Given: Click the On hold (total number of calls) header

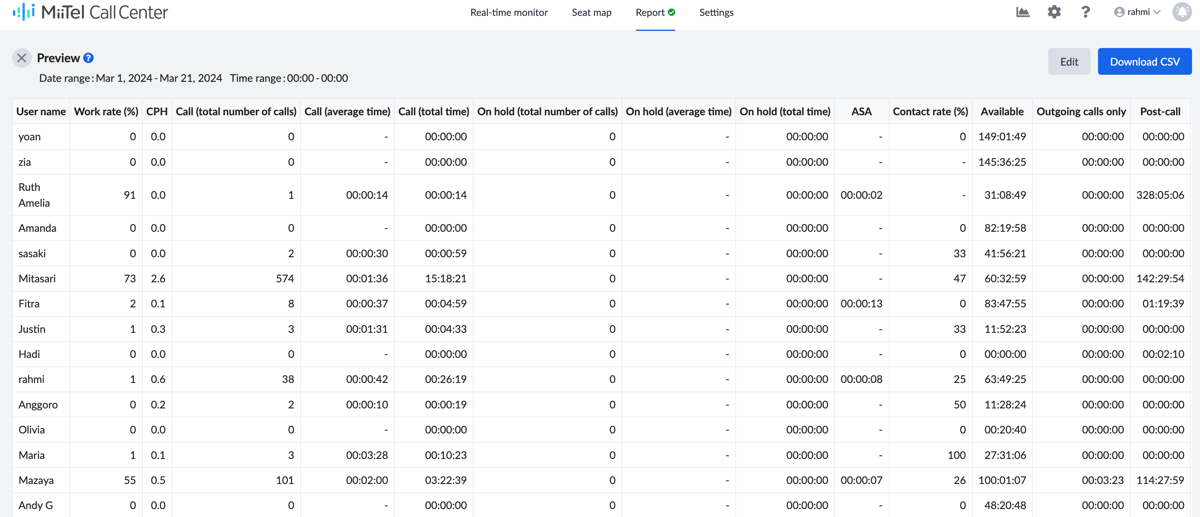Looking at the screenshot, I should coord(547,111).
